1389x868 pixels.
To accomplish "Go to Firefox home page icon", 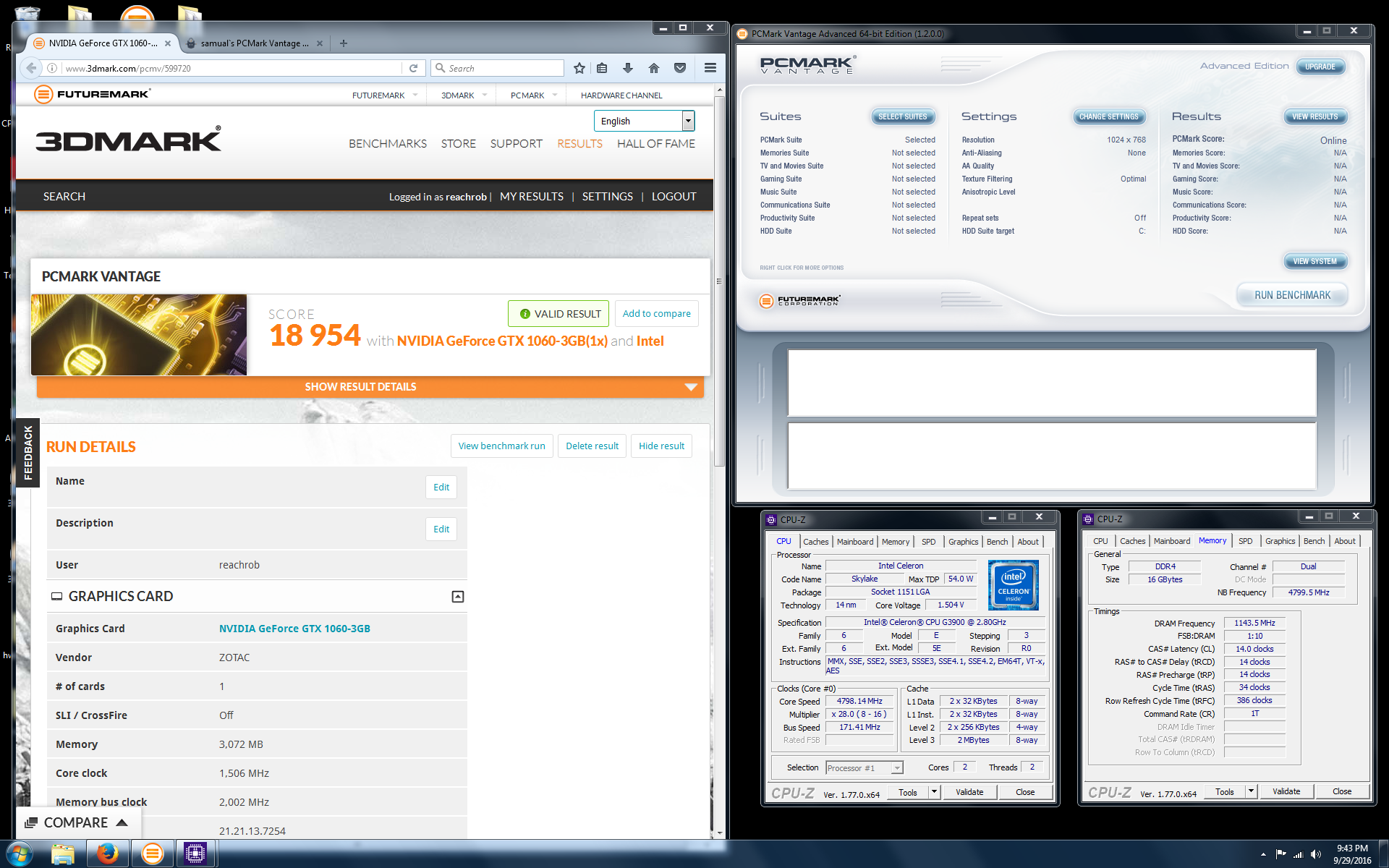I will point(654,68).
